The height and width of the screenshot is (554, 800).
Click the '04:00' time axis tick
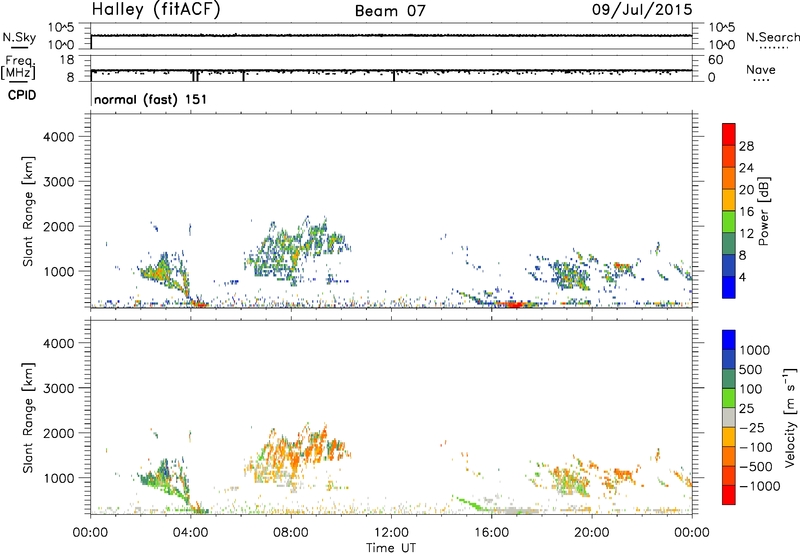tap(190, 533)
